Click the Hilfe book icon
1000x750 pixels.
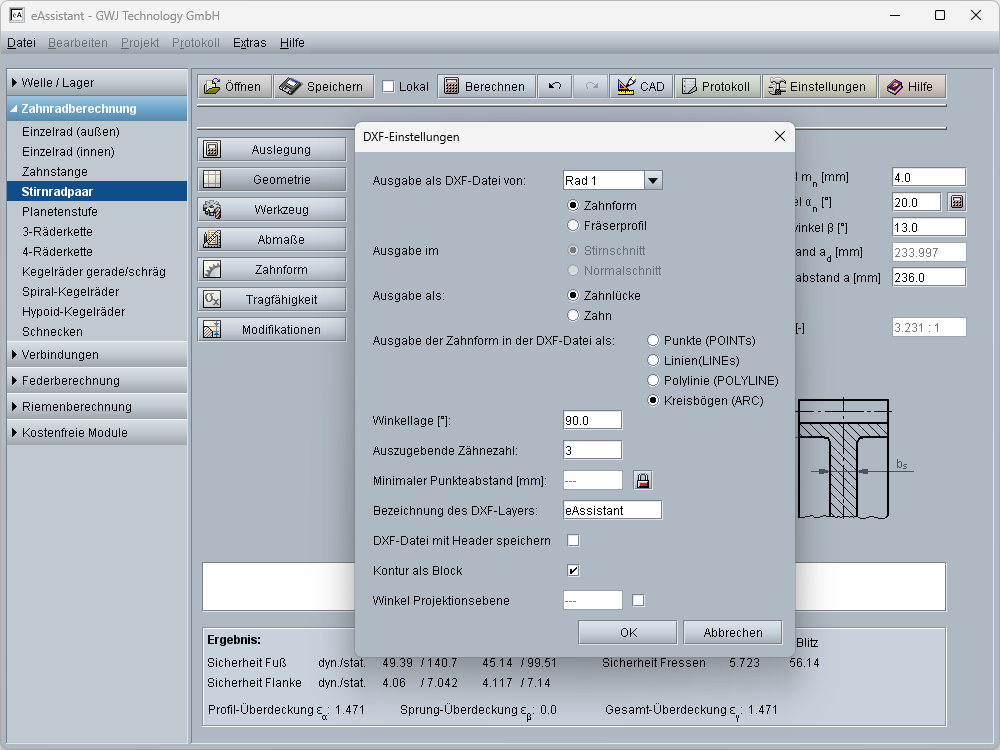(894, 87)
